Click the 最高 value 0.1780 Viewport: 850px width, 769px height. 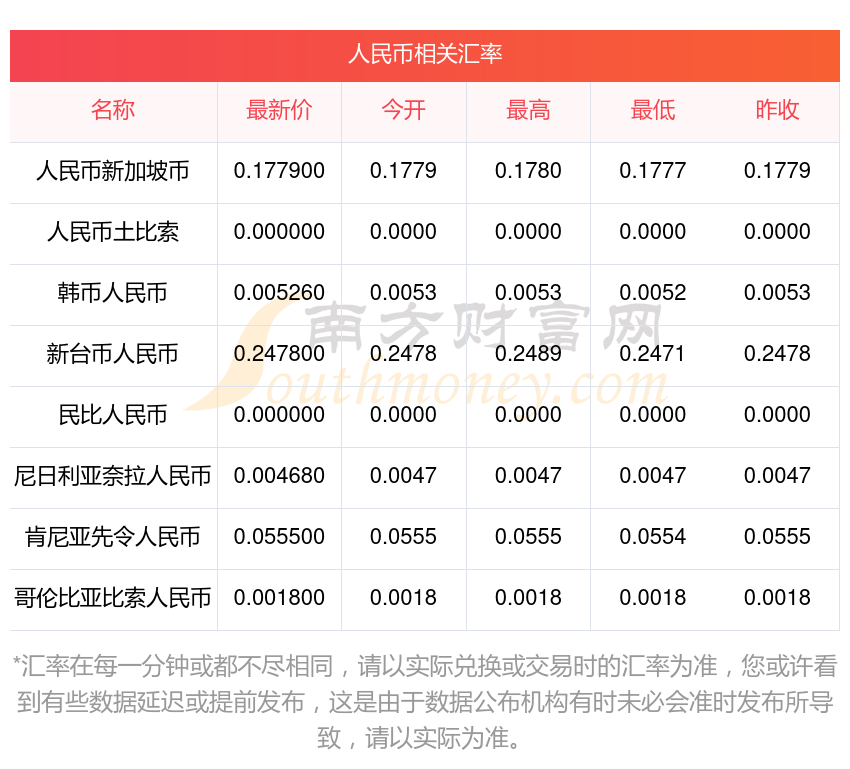528,171
